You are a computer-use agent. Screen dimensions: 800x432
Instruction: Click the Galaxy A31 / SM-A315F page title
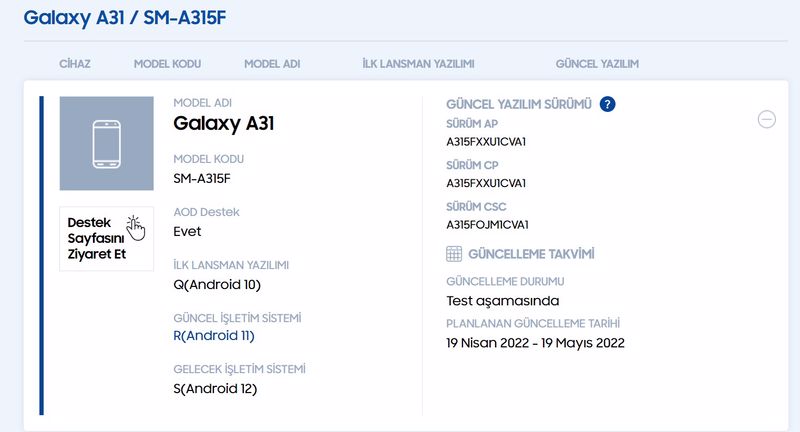click(x=124, y=18)
